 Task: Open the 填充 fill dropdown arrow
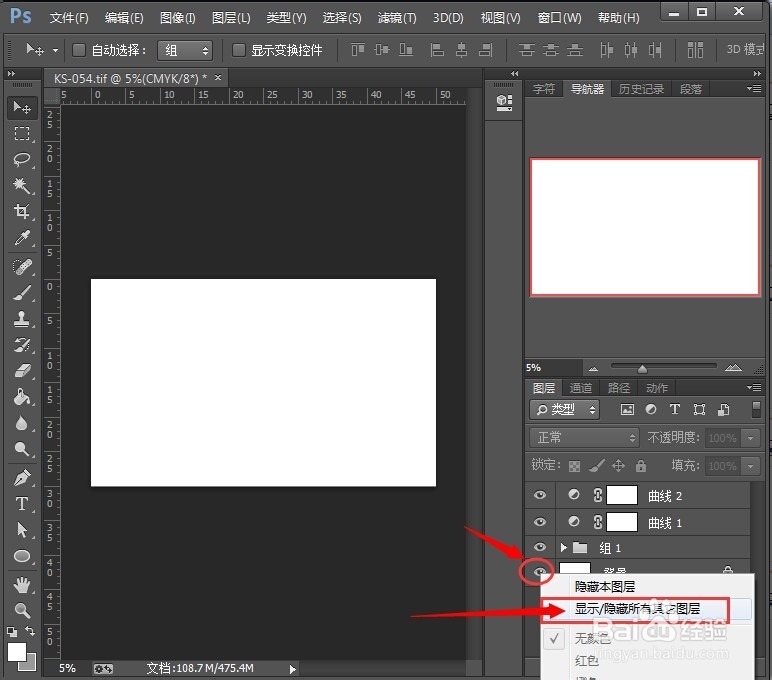coord(751,466)
